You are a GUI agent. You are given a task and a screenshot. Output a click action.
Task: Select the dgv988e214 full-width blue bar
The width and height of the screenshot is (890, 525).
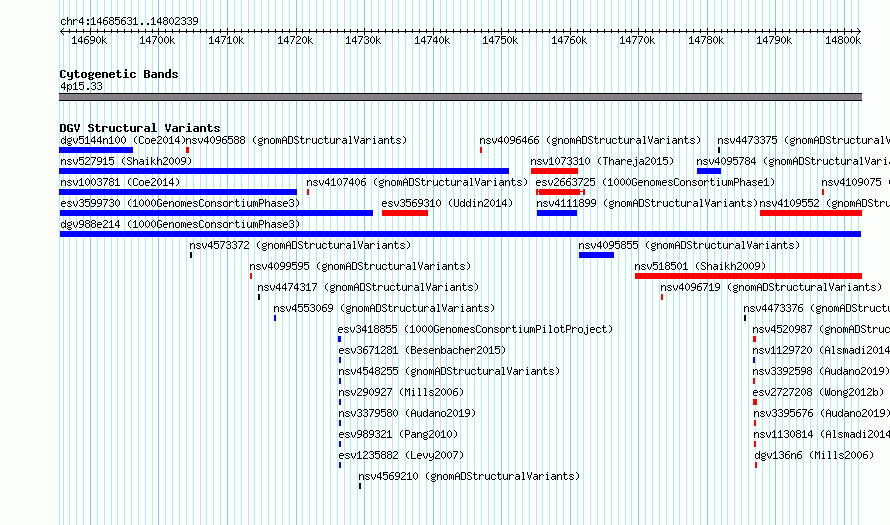460,234
